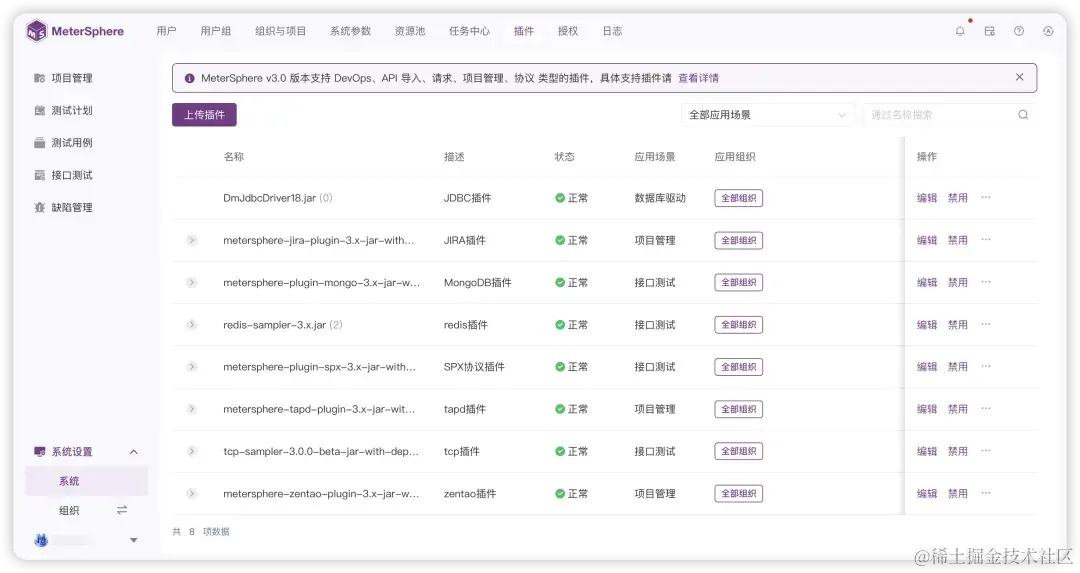
Task: Open the 全部应用场景 dropdown
Action: pos(767,115)
